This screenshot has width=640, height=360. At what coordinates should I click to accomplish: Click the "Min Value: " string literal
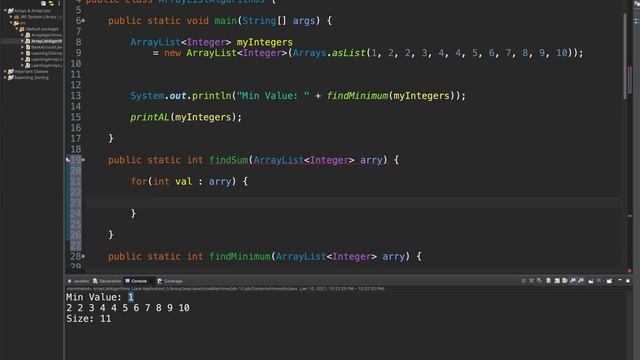pos(273,96)
